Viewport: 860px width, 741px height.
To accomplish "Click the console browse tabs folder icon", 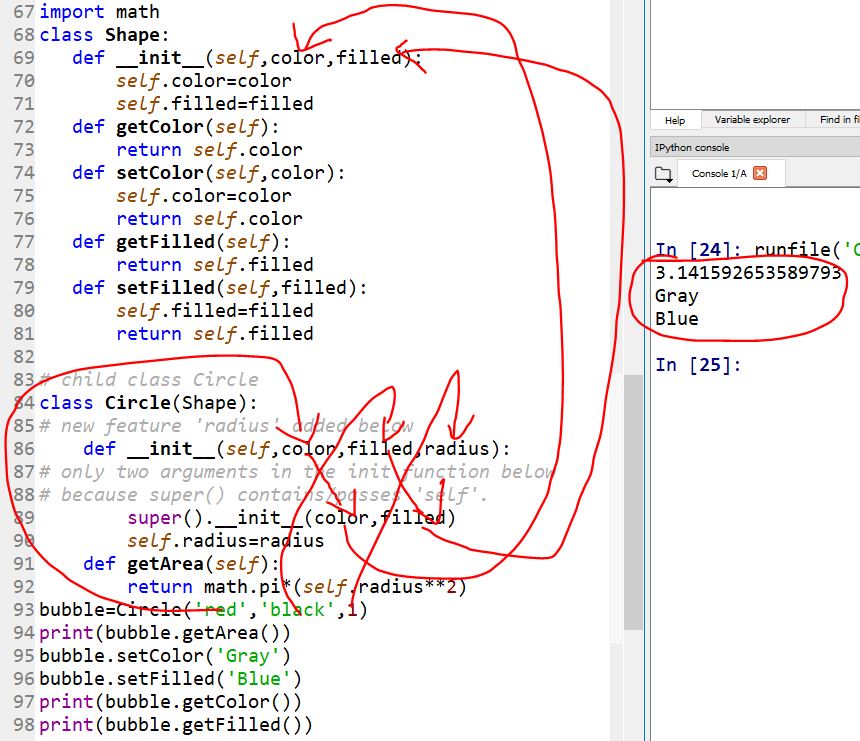I will pyautogui.click(x=663, y=174).
